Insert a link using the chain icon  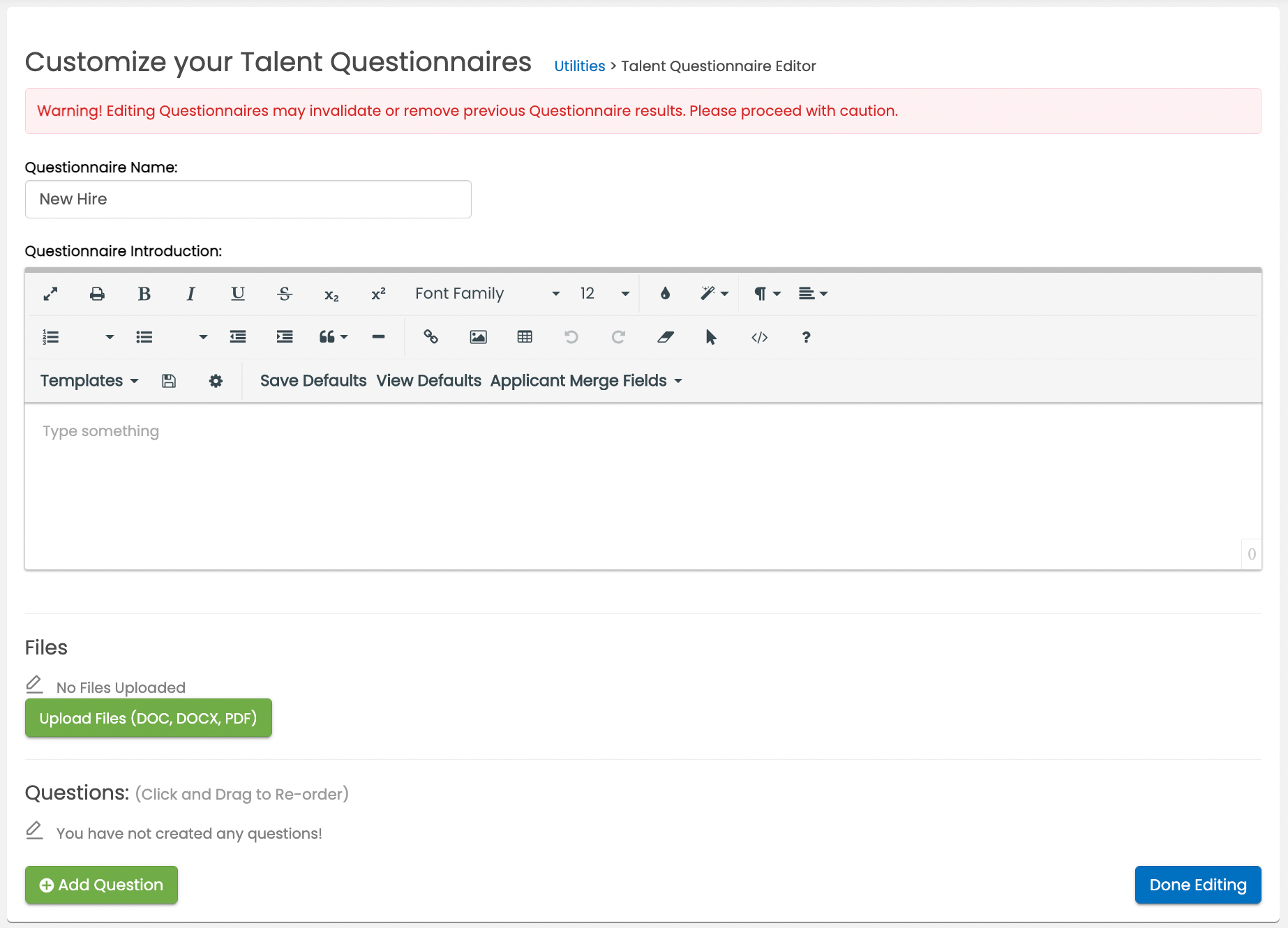point(430,337)
